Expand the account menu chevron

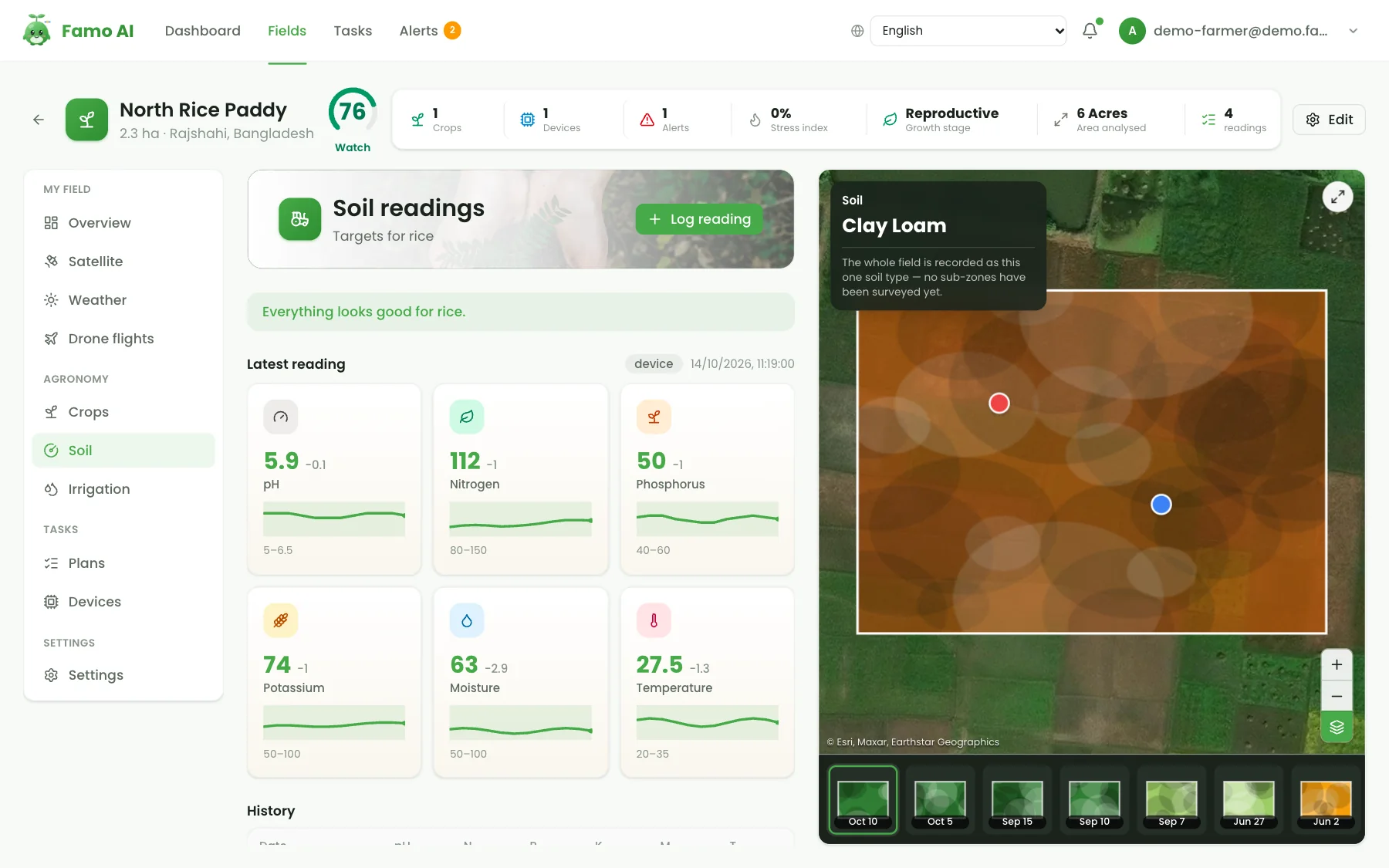click(1353, 31)
